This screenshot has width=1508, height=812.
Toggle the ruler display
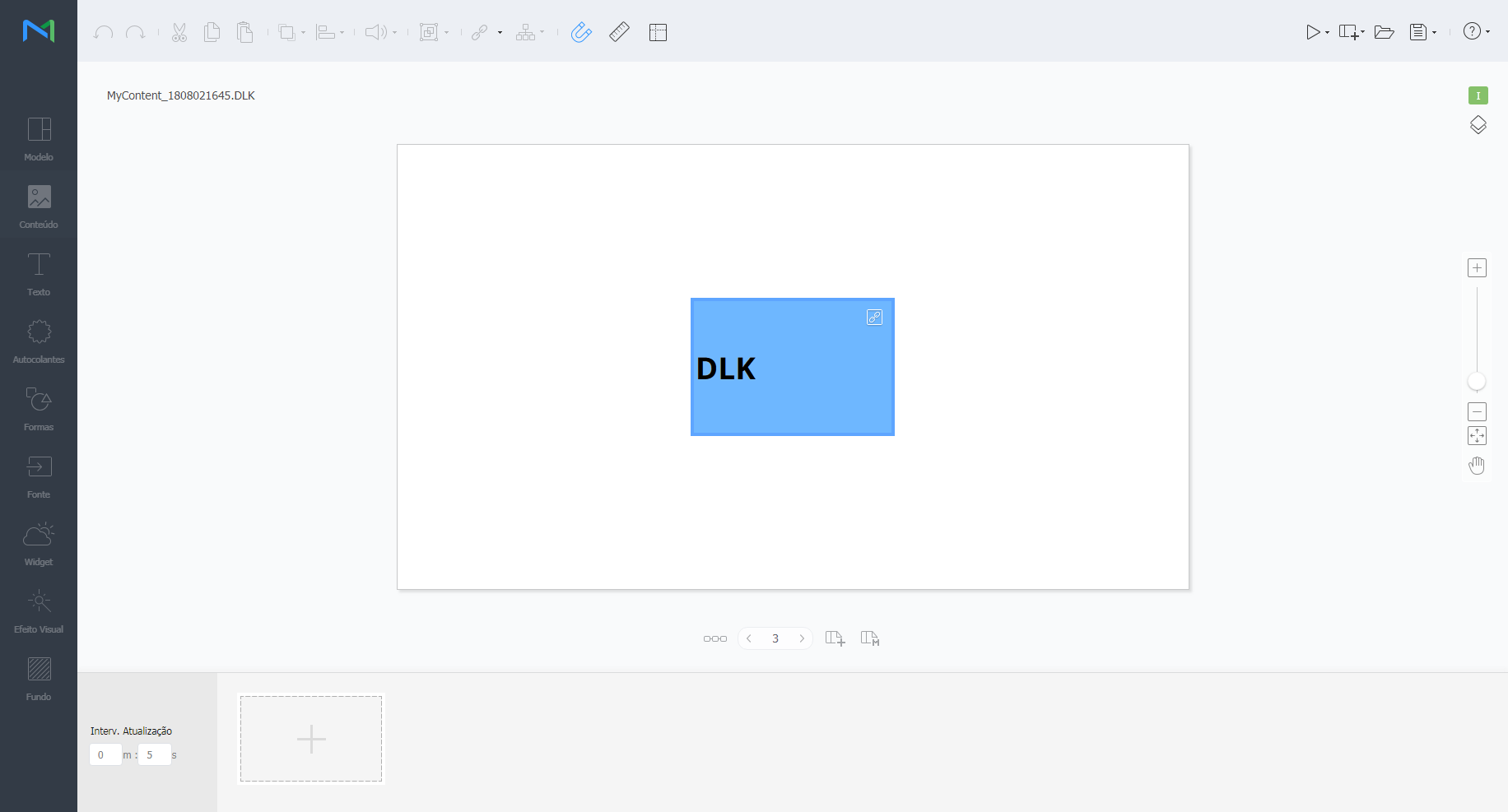[619, 32]
